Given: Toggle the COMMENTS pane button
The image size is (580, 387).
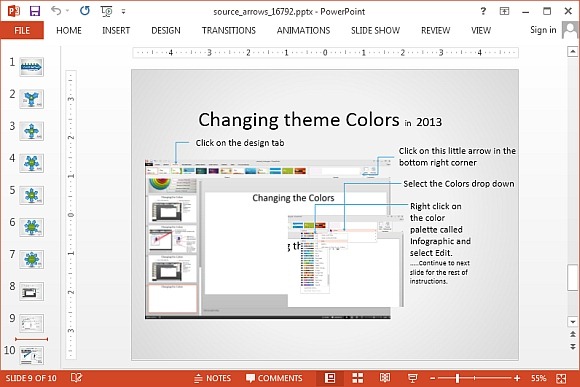Looking at the screenshot, I should 274,378.
